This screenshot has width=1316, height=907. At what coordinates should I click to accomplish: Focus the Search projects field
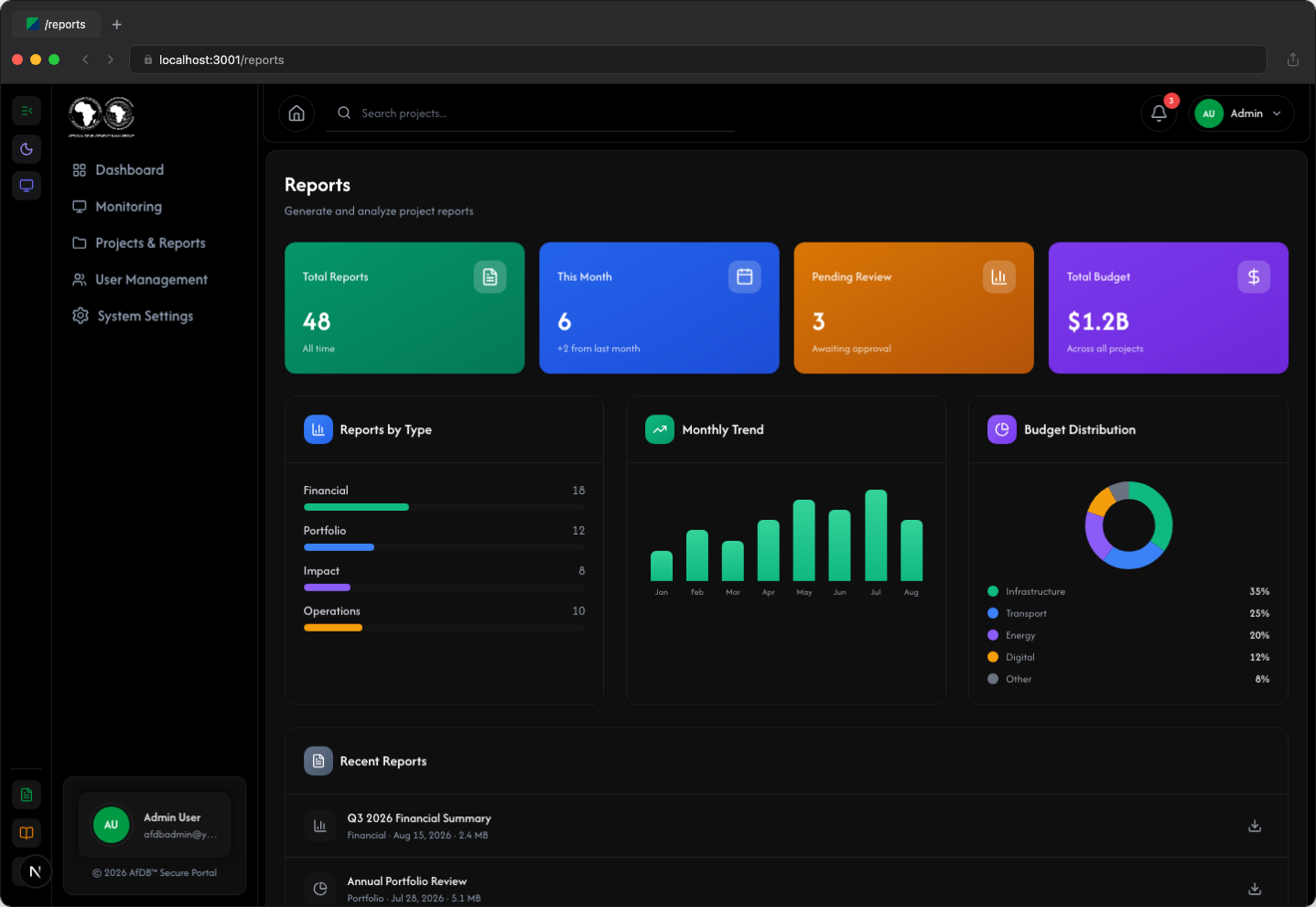531,113
